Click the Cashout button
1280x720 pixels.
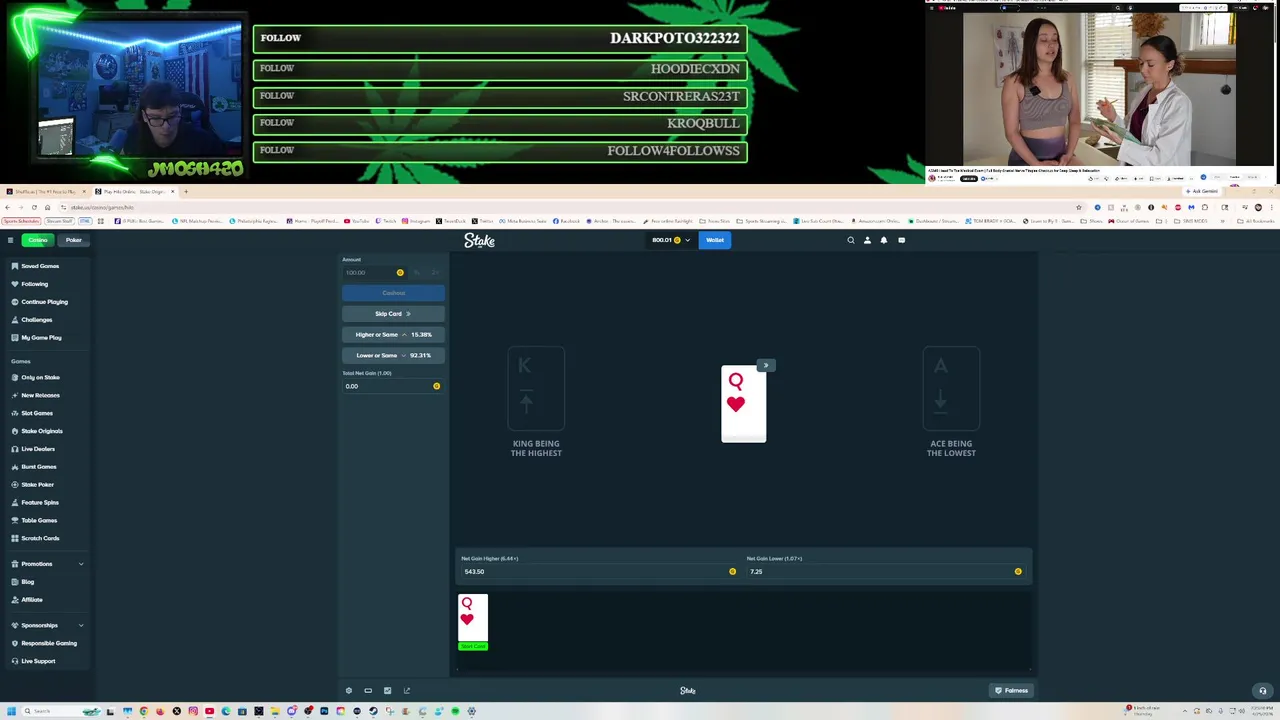(393, 293)
